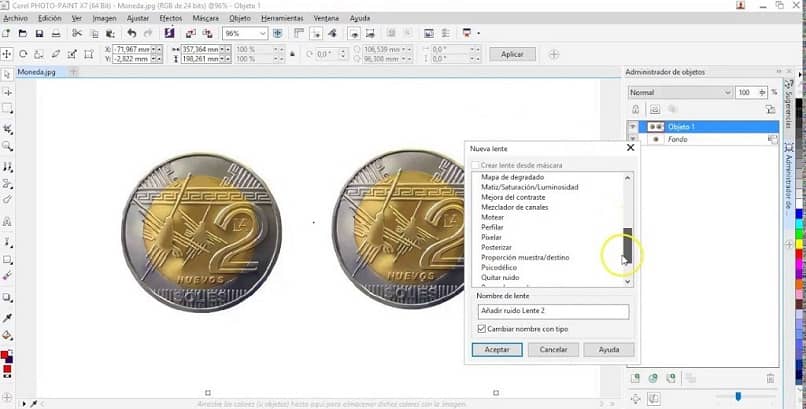Choose the Fill bucket tool
This screenshot has width=806, height=409.
(x=7, y=336)
